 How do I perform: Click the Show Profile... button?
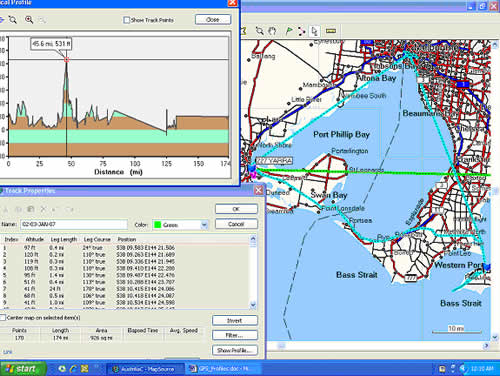click(235, 350)
